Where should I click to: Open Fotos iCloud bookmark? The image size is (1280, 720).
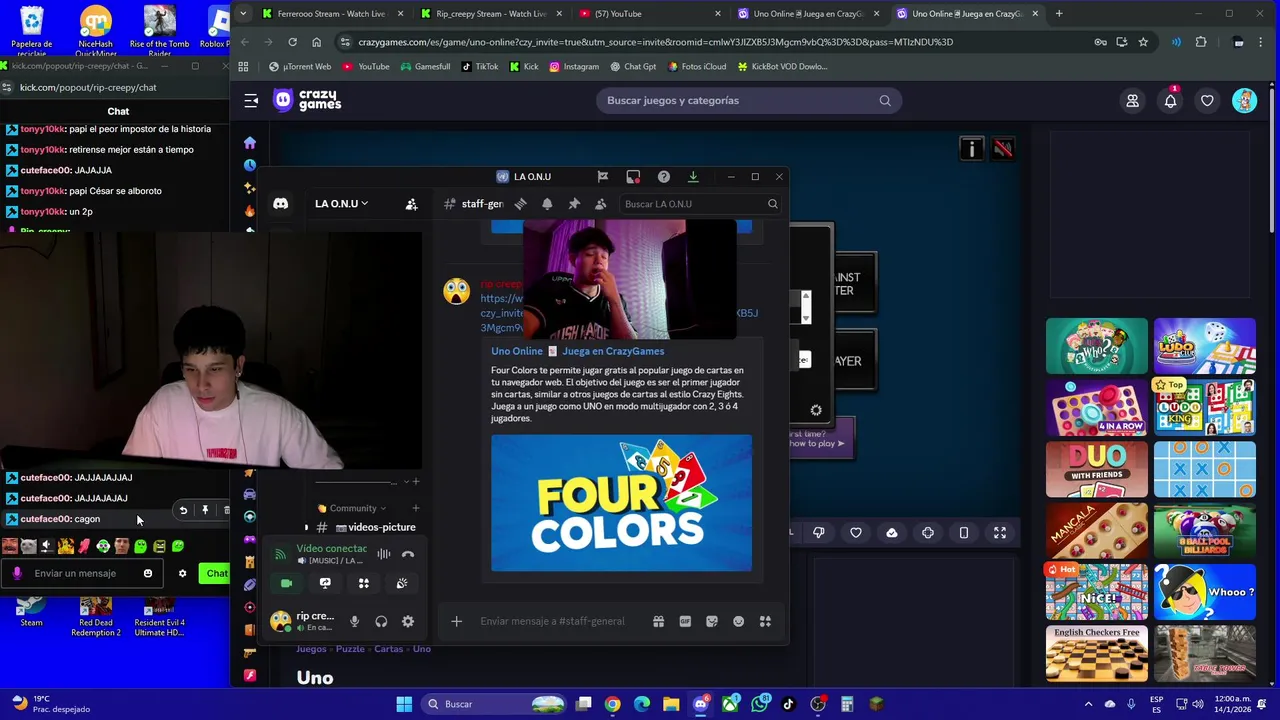pos(696,67)
